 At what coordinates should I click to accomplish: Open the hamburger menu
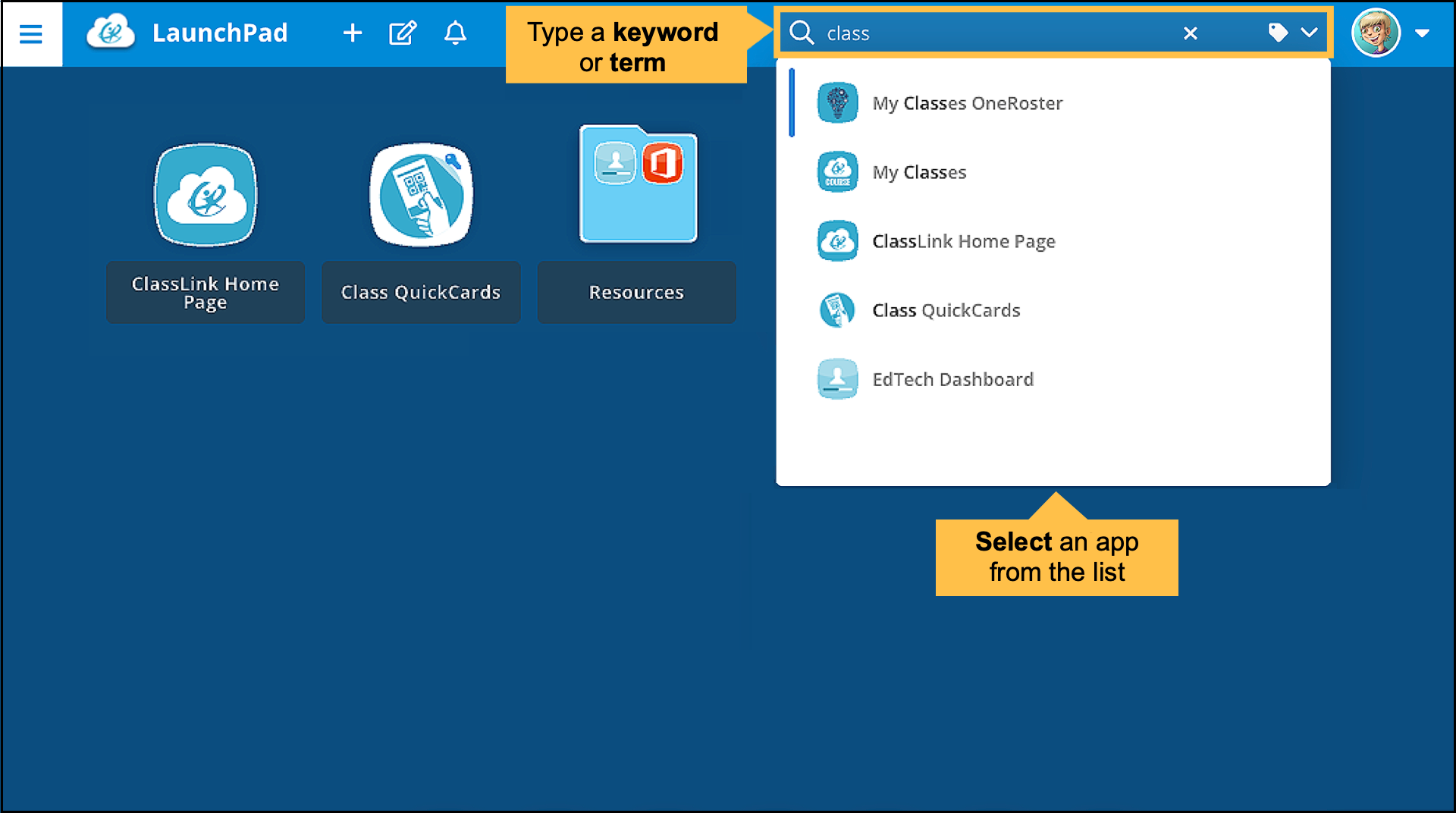pyautogui.click(x=31, y=33)
